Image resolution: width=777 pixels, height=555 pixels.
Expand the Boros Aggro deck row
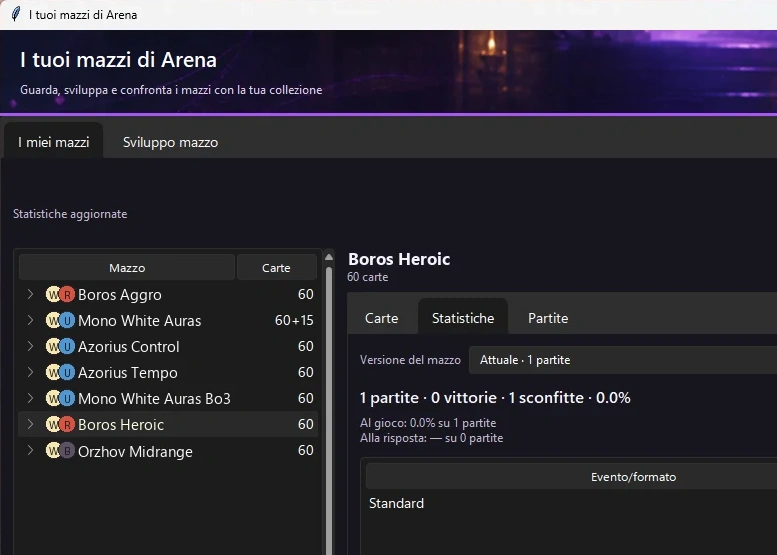click(x=30, y=294)
